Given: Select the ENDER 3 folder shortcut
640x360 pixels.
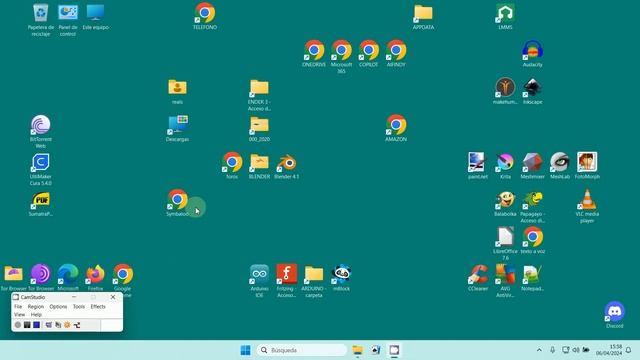Looking at the screenshot, I should click(259, 95).
